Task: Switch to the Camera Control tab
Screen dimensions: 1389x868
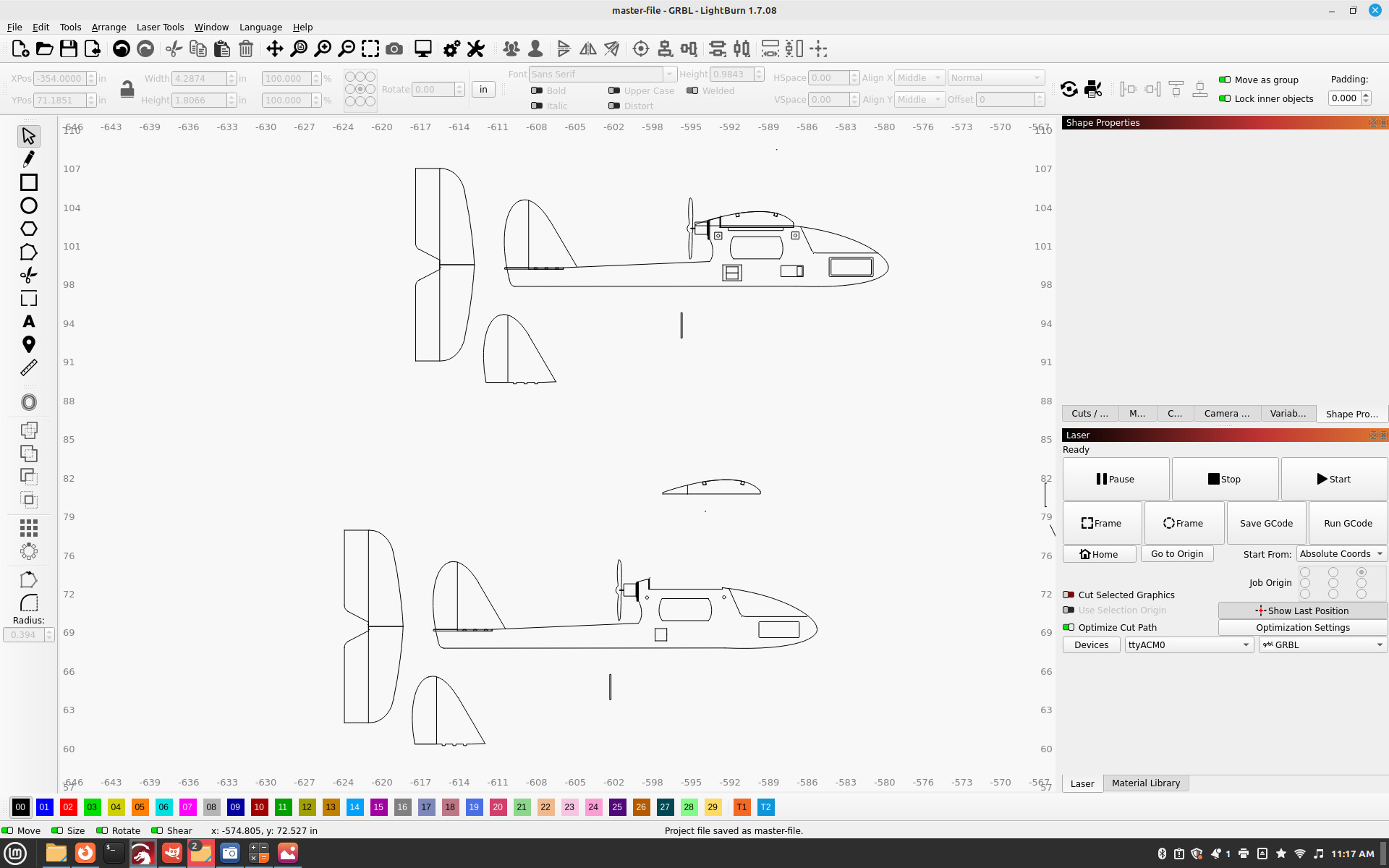Action: (1227, 413)
